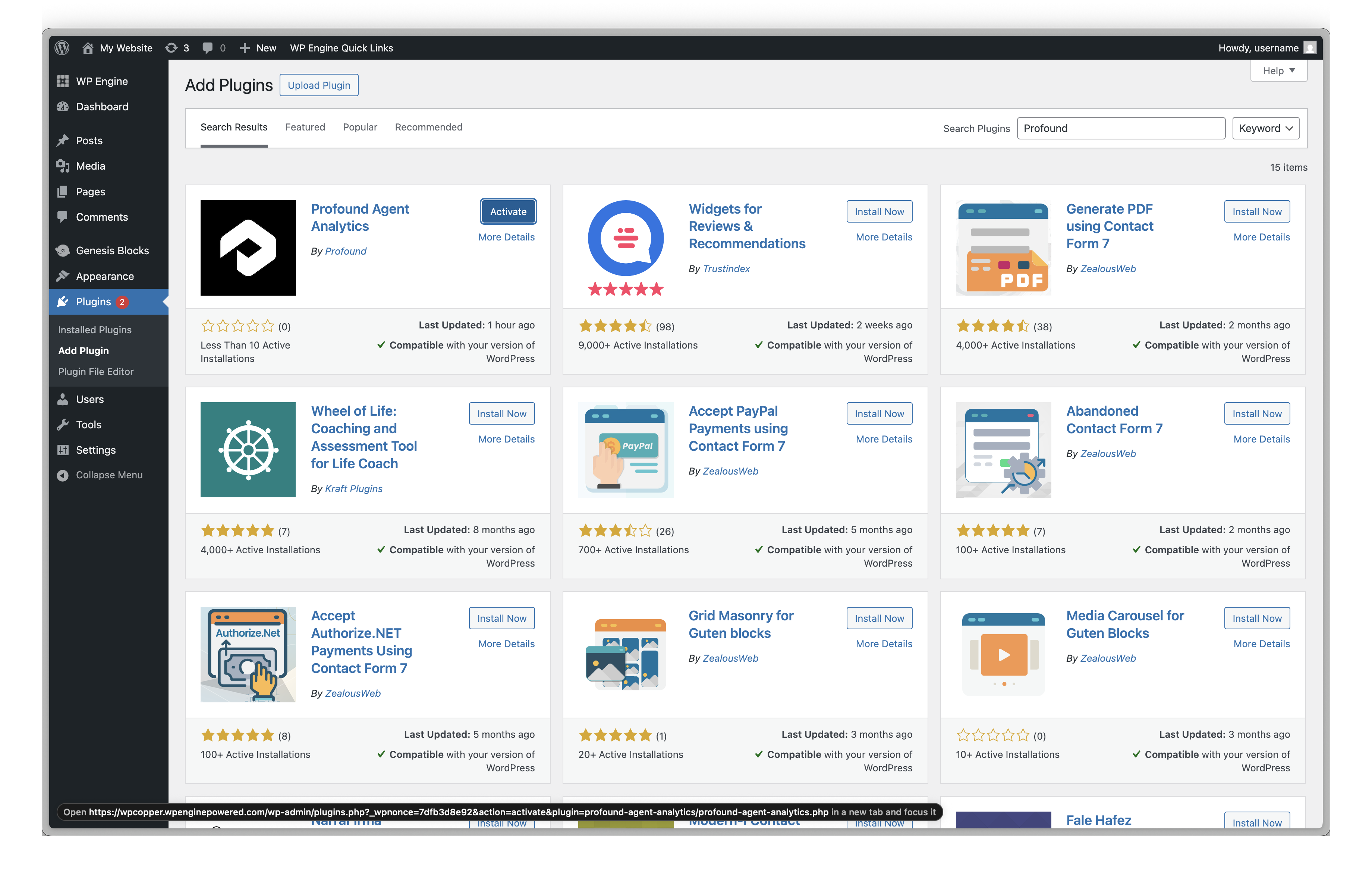Open the Users sidebar icon
This screenshot has height=891, width=1372.
coord(63,399)
